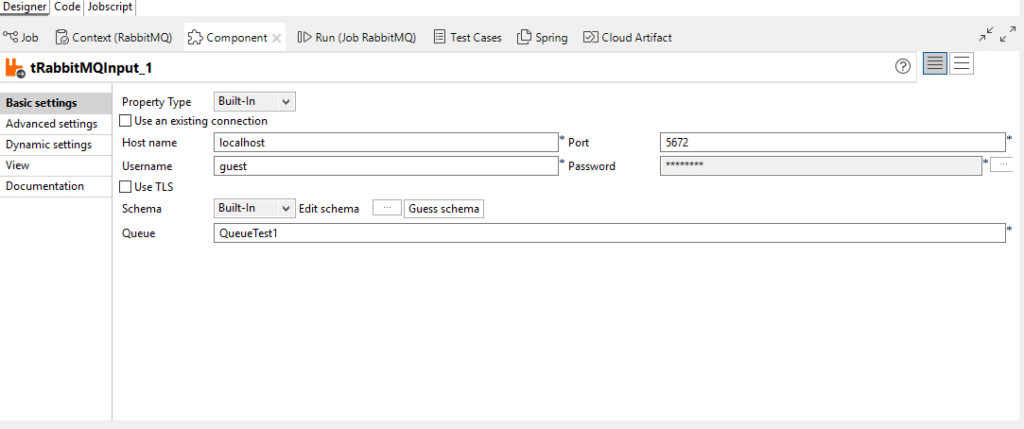Switch to the table layout view icon
This screenshot has width=1024, height=429.
(x=935, y=64)
